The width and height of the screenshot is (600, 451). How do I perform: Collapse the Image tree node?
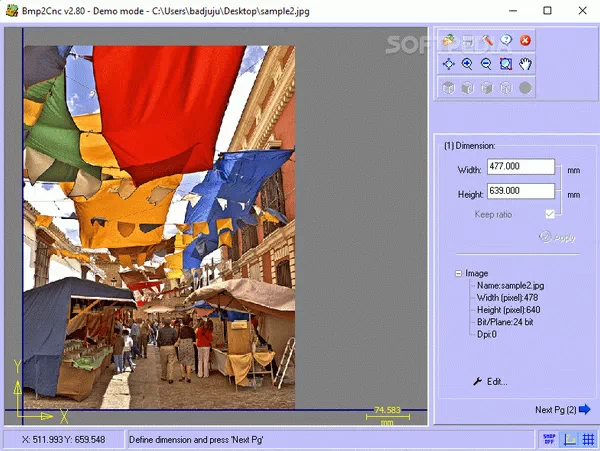(x=457, y=273)
